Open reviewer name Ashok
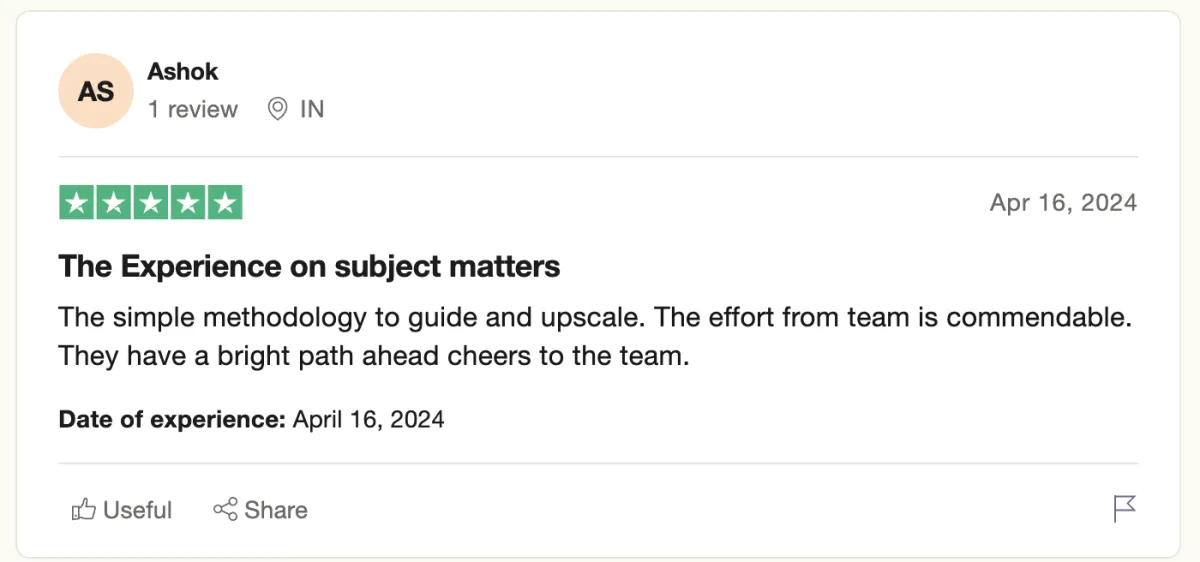This screenshot has height=562, width=1200. coord(183,72)
